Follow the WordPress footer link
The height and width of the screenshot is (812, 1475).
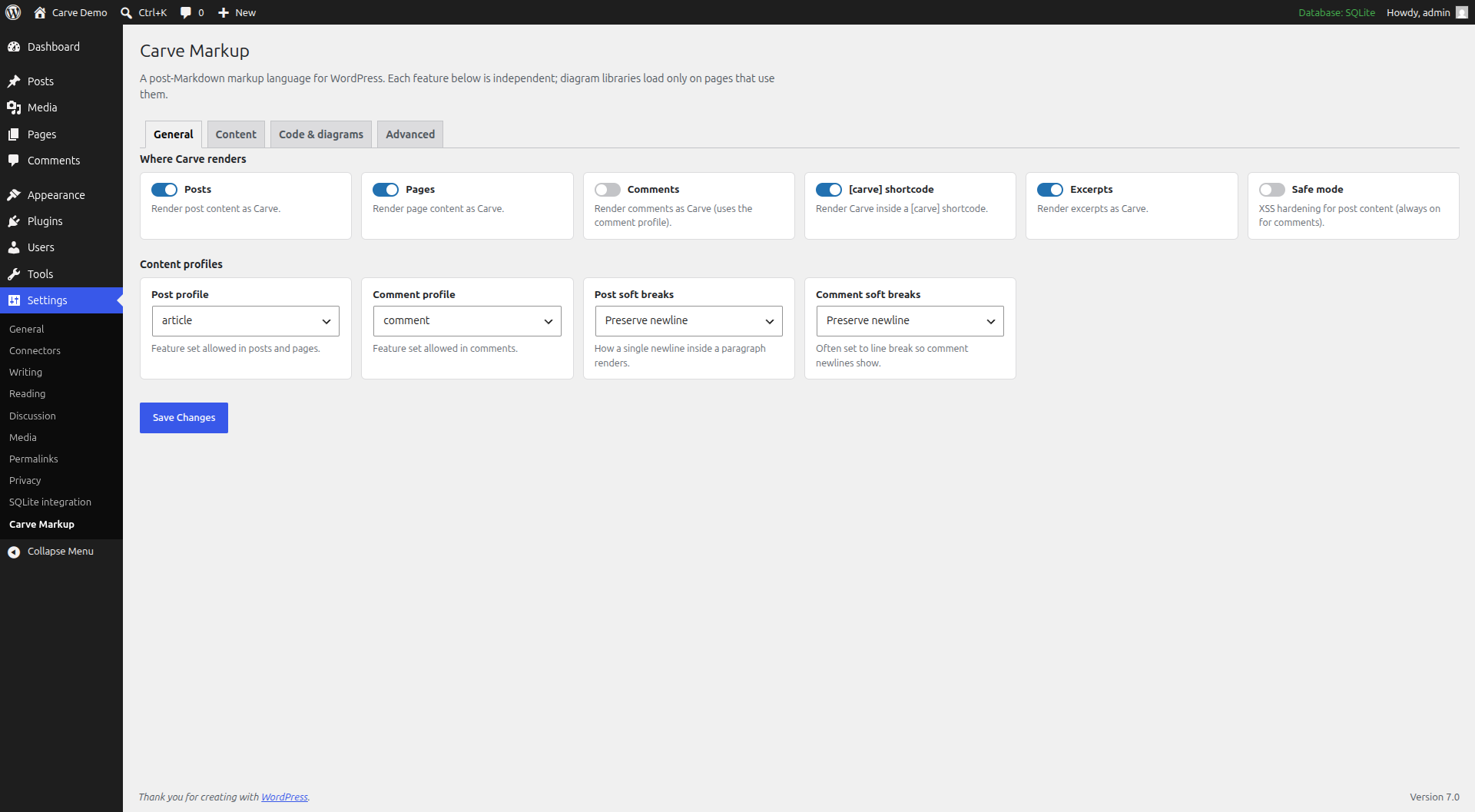tap(284, 797)
